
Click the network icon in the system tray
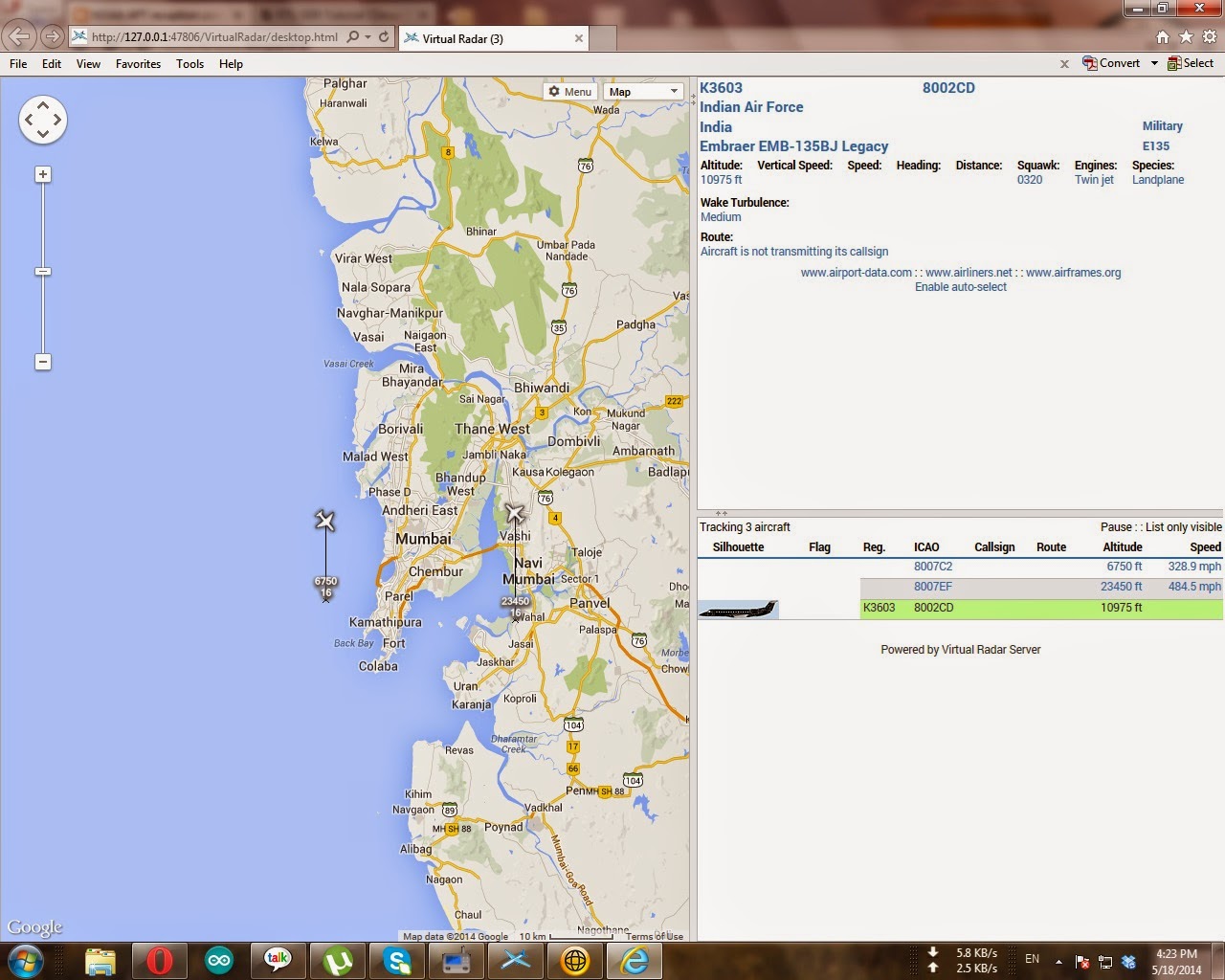point(1105,962)
